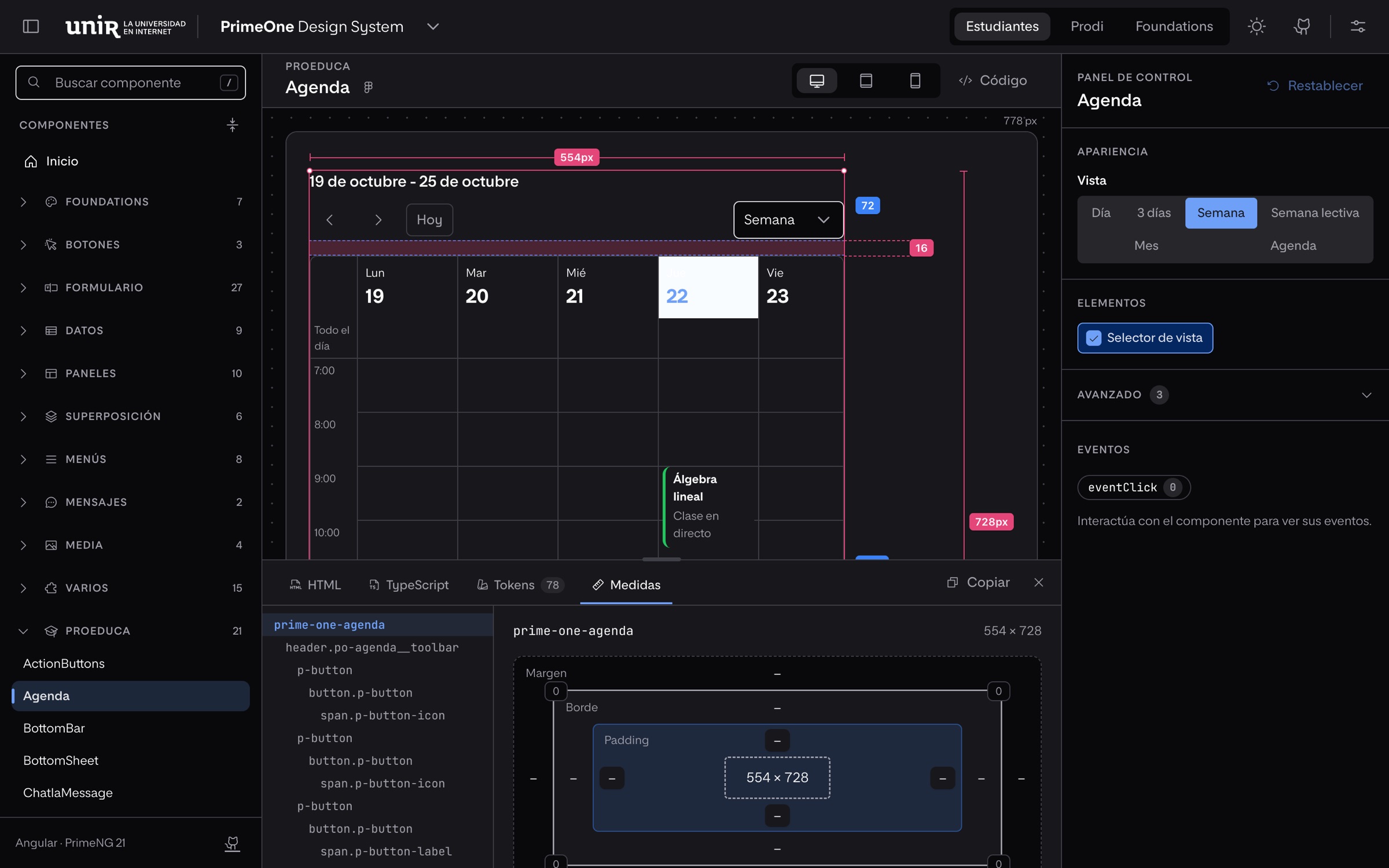Viewport: 1389px width, 868px height.
Task: Collapse PROEDUCA category
Action: (131, 631)
